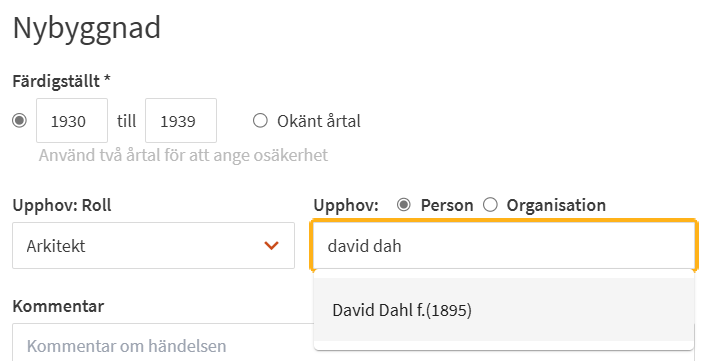Screen dimensions: 701x361
Task: Select the year range radio button
Action: tap(19, 121)
